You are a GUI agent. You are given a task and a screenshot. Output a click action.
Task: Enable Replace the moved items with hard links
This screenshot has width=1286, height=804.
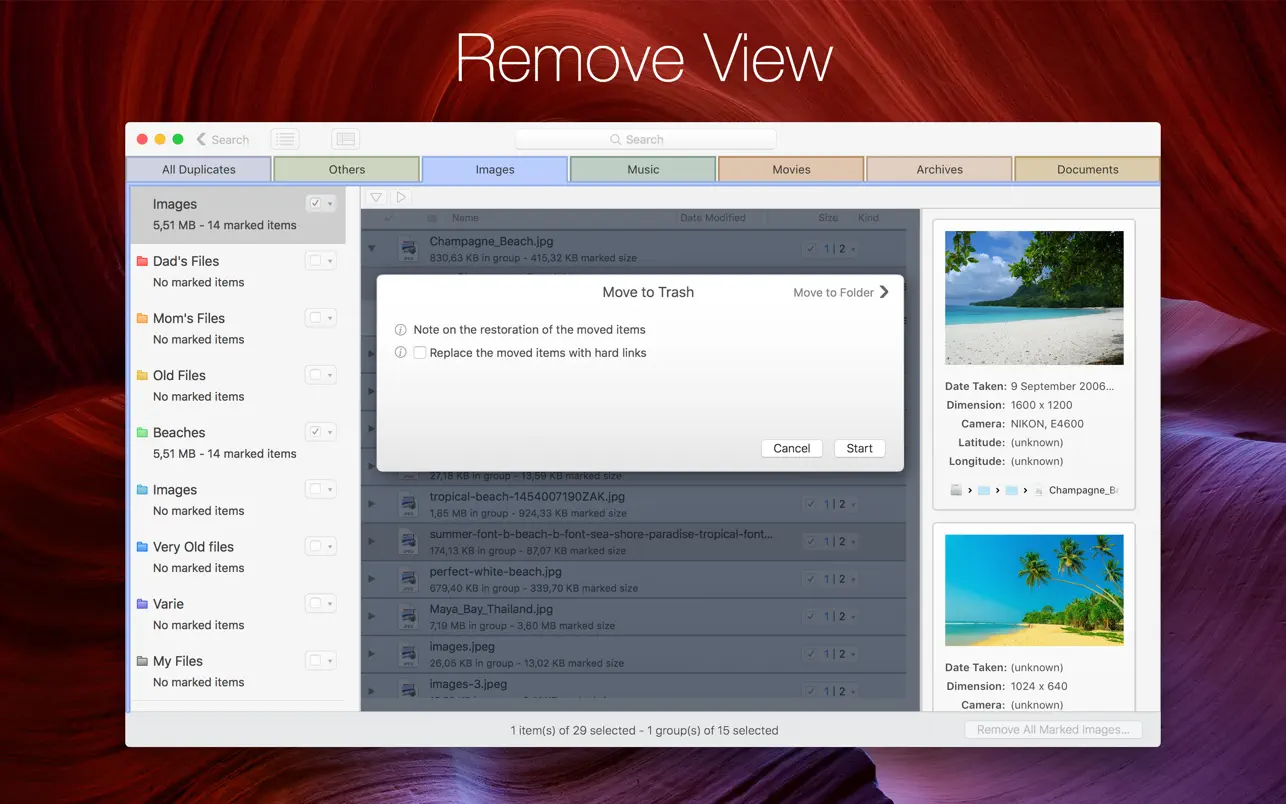pos(420,353)
